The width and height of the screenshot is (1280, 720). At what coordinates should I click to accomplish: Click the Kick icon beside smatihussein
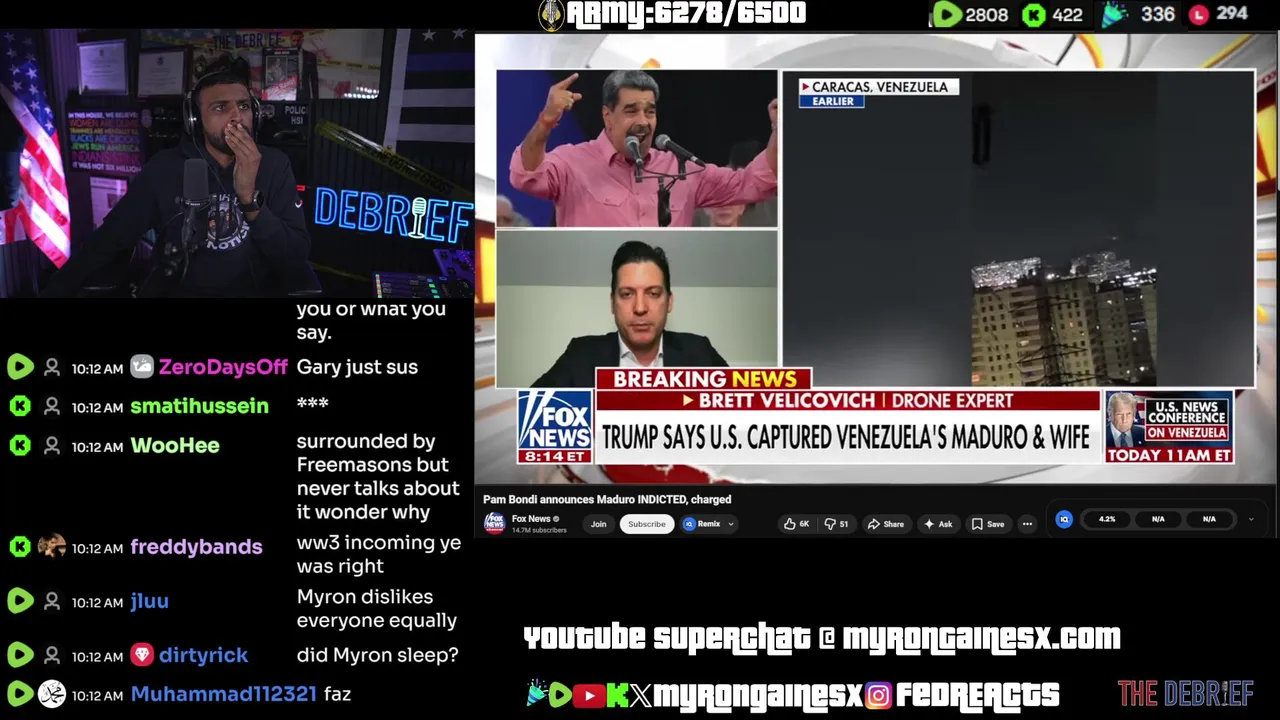pyautogui.click(x=19, y=406)
